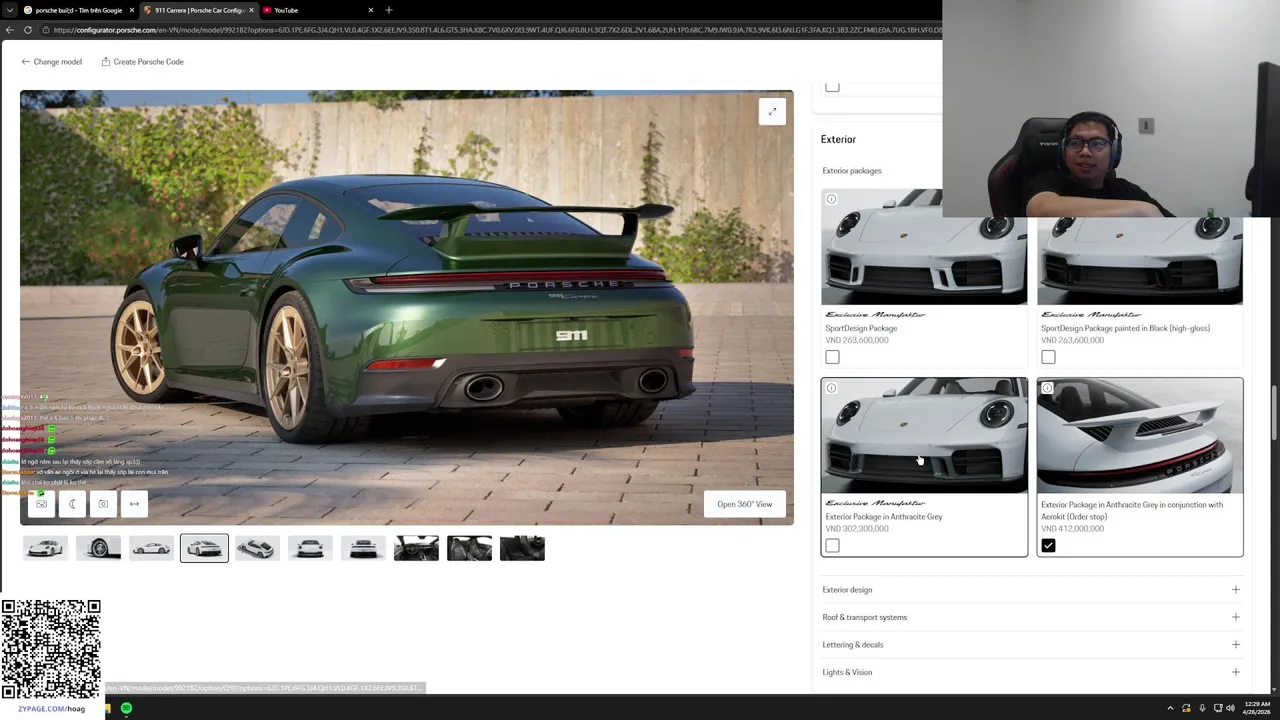Click browser back arrow

pos(9,30)
